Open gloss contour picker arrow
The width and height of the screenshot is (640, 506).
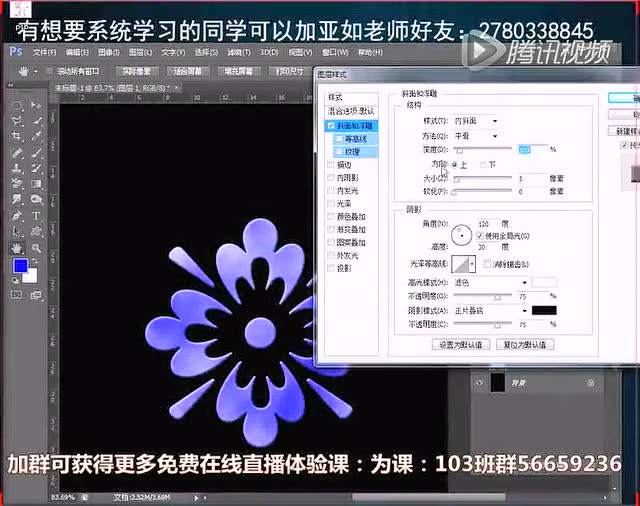(472, 264)
